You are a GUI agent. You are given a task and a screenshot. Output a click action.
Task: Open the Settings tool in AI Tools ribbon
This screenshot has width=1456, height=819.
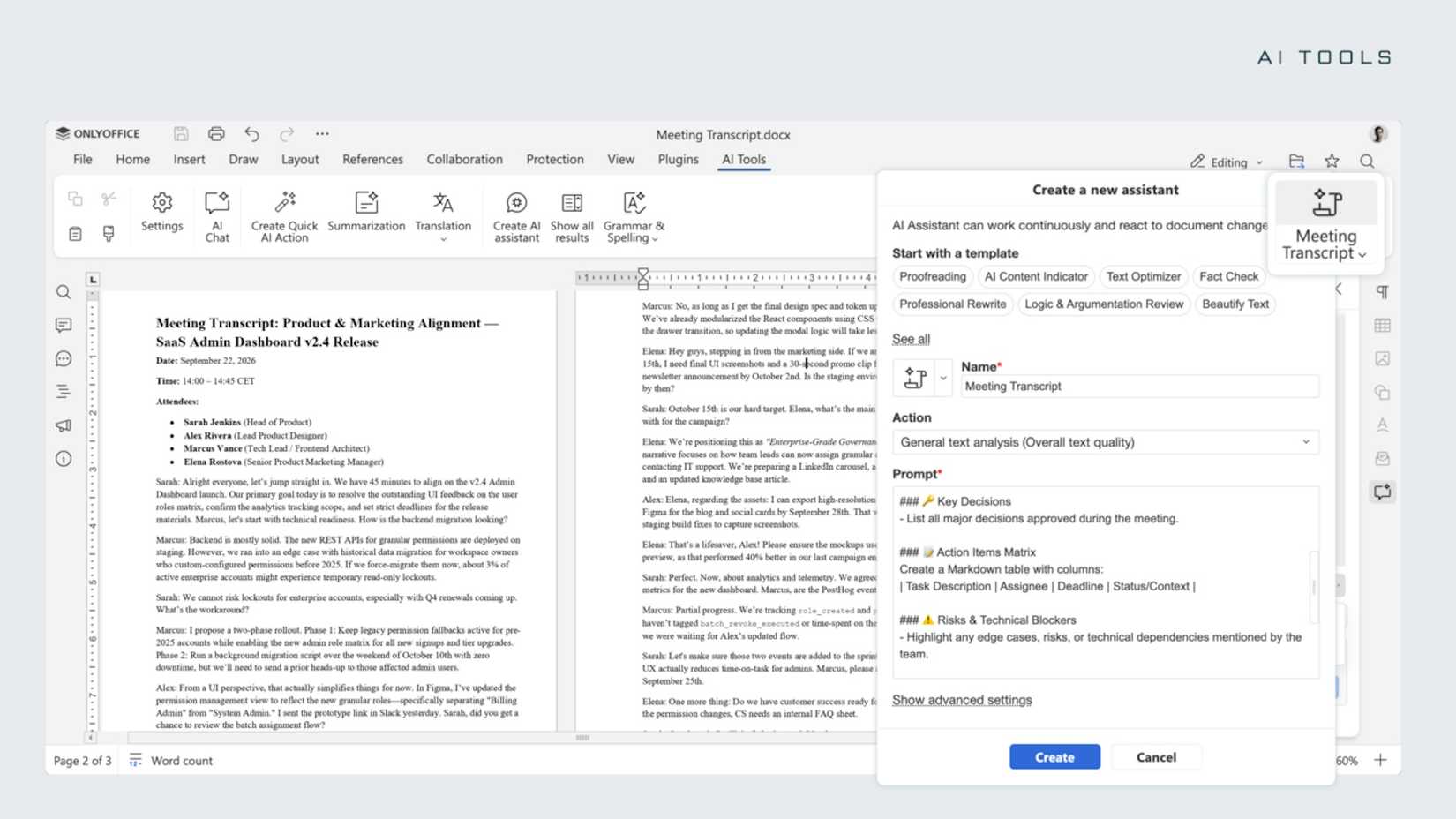161,212
